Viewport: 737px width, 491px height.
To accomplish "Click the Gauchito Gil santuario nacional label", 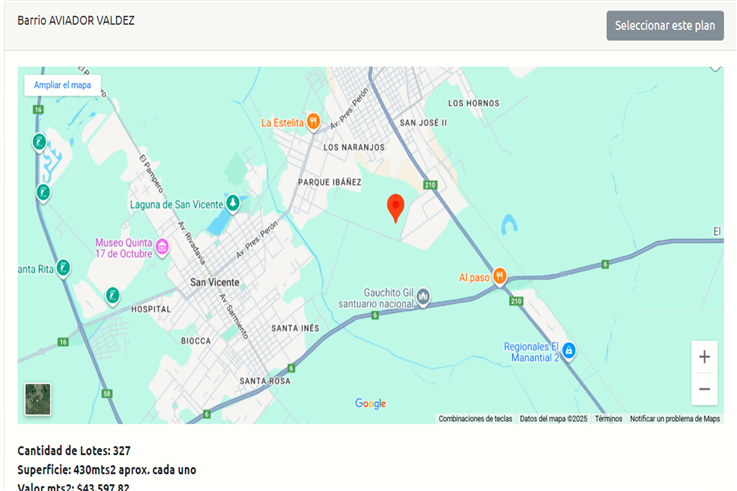I will pos(376,298).
